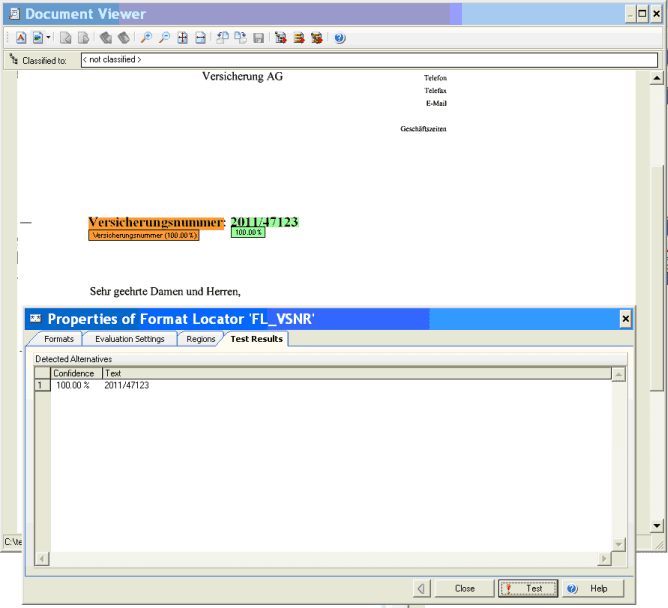Viewport: 668px width, 608px height.
Task: Open dropdown arrow beside image view icon
Action: (x=48, y=38)
